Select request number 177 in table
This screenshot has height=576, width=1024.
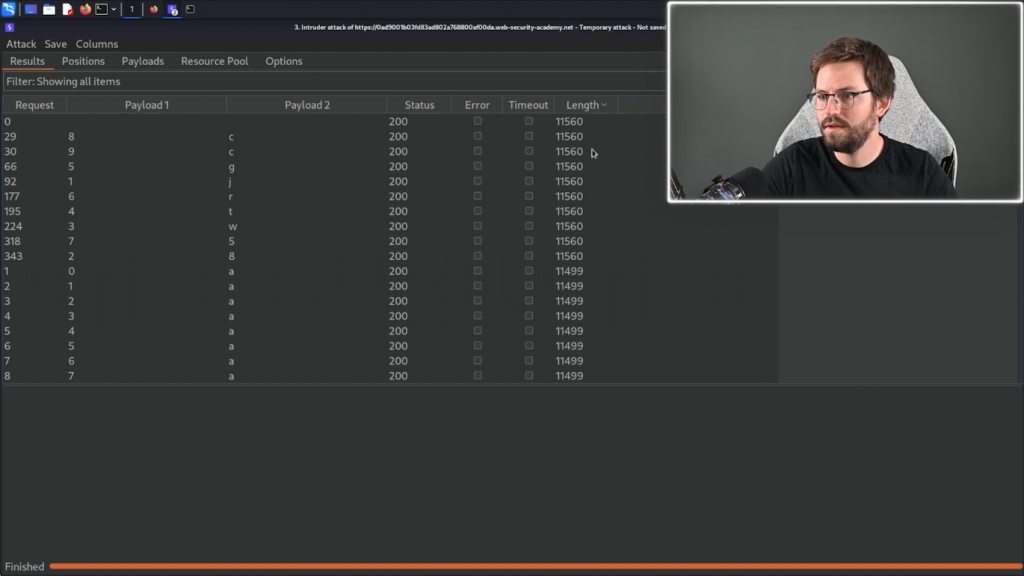click(x=12, y=197)
